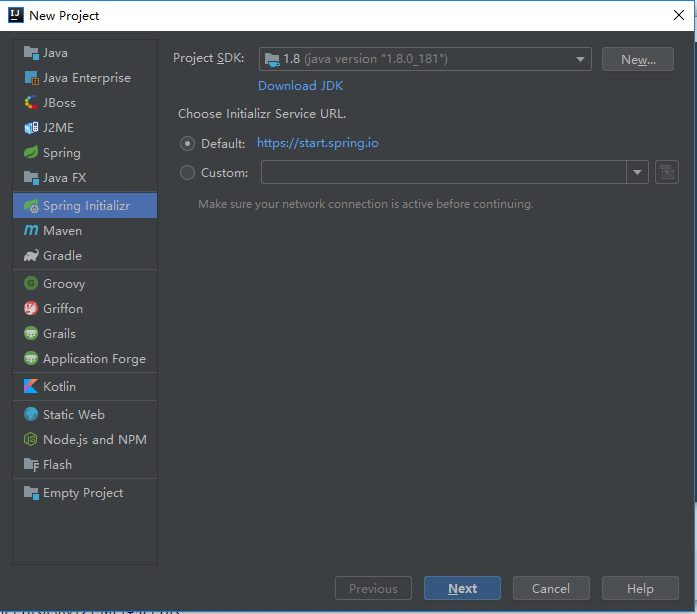Viewport: 697px width, 614px height.
Task: Click inside the Custom URL text field
Action: [444, 172]
